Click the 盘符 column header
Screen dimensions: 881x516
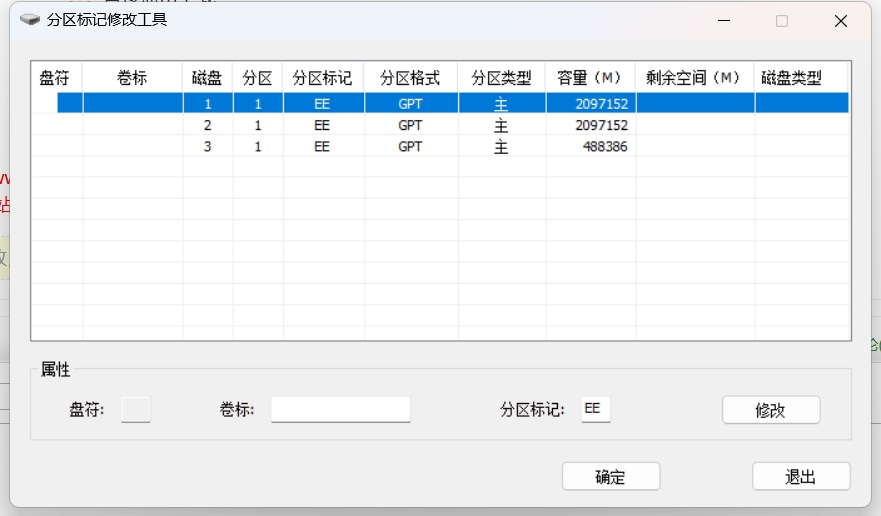tap(56, 78)
